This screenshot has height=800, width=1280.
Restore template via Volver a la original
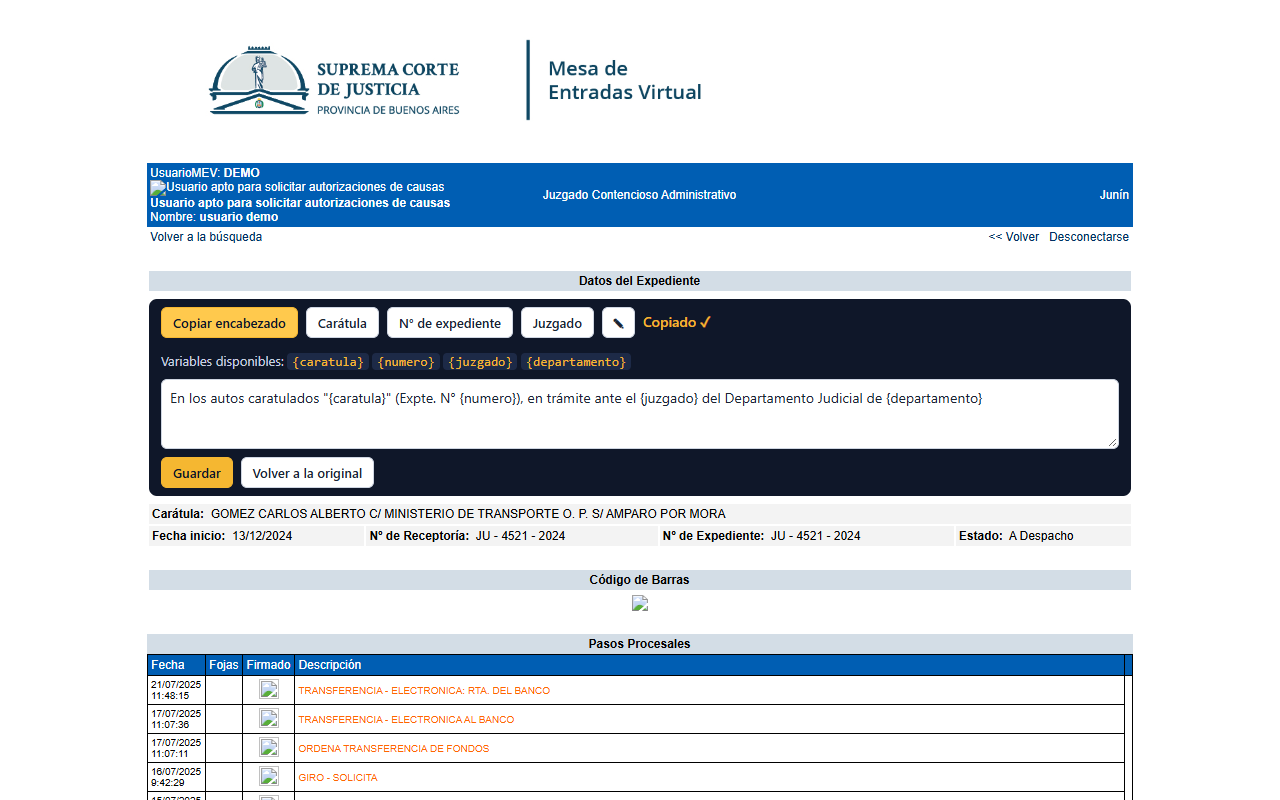[x=307, y=473]
